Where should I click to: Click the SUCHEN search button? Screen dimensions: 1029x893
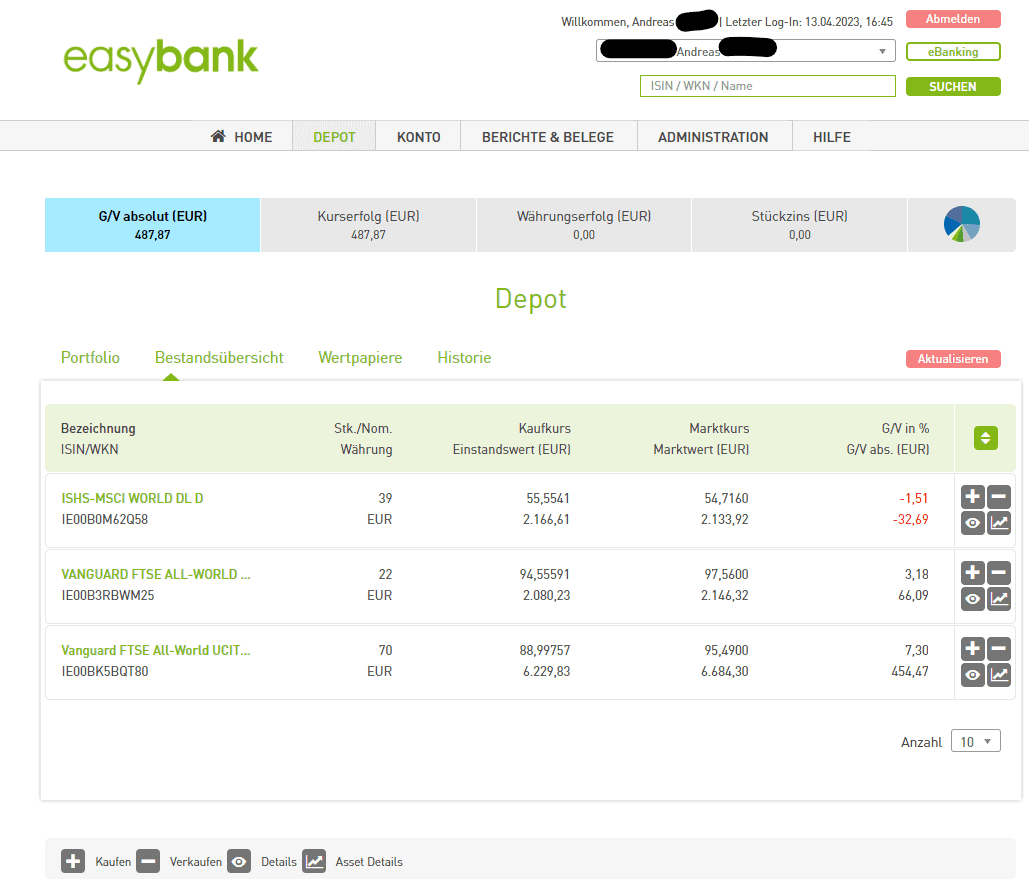click(x=953, y=87)
